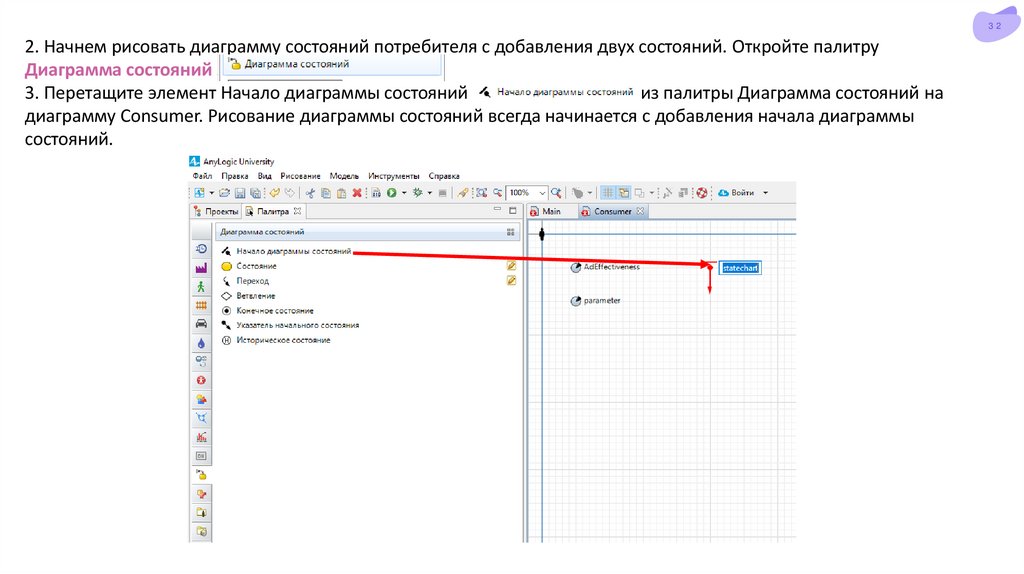The image size is (1024, 574).
Task: Open the Fluid library water-drop icon
Action: pos(201,343)
